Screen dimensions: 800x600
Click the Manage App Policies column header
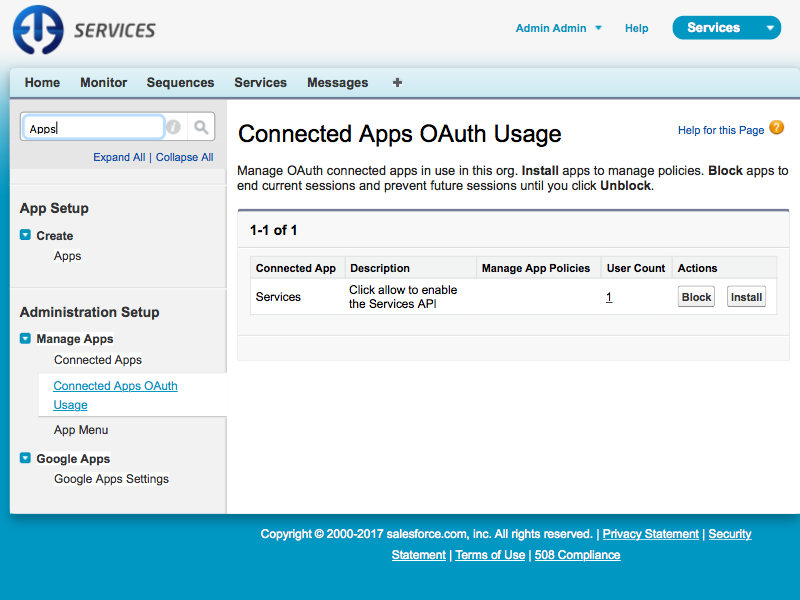536,268
